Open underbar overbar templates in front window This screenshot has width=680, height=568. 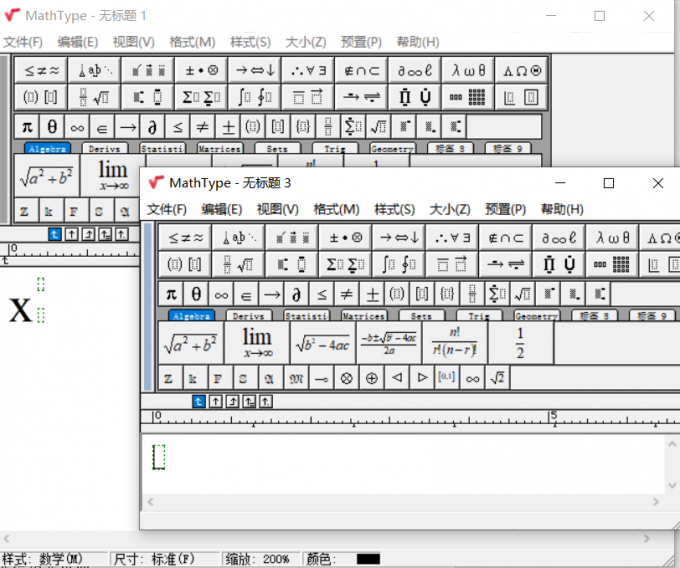(x=452, y=264)
